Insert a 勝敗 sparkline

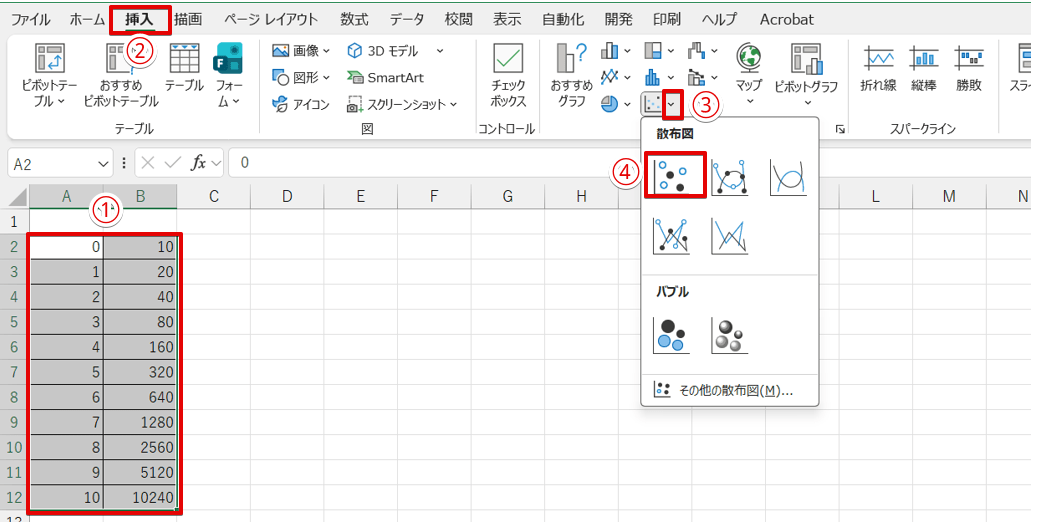click(969, 69)
